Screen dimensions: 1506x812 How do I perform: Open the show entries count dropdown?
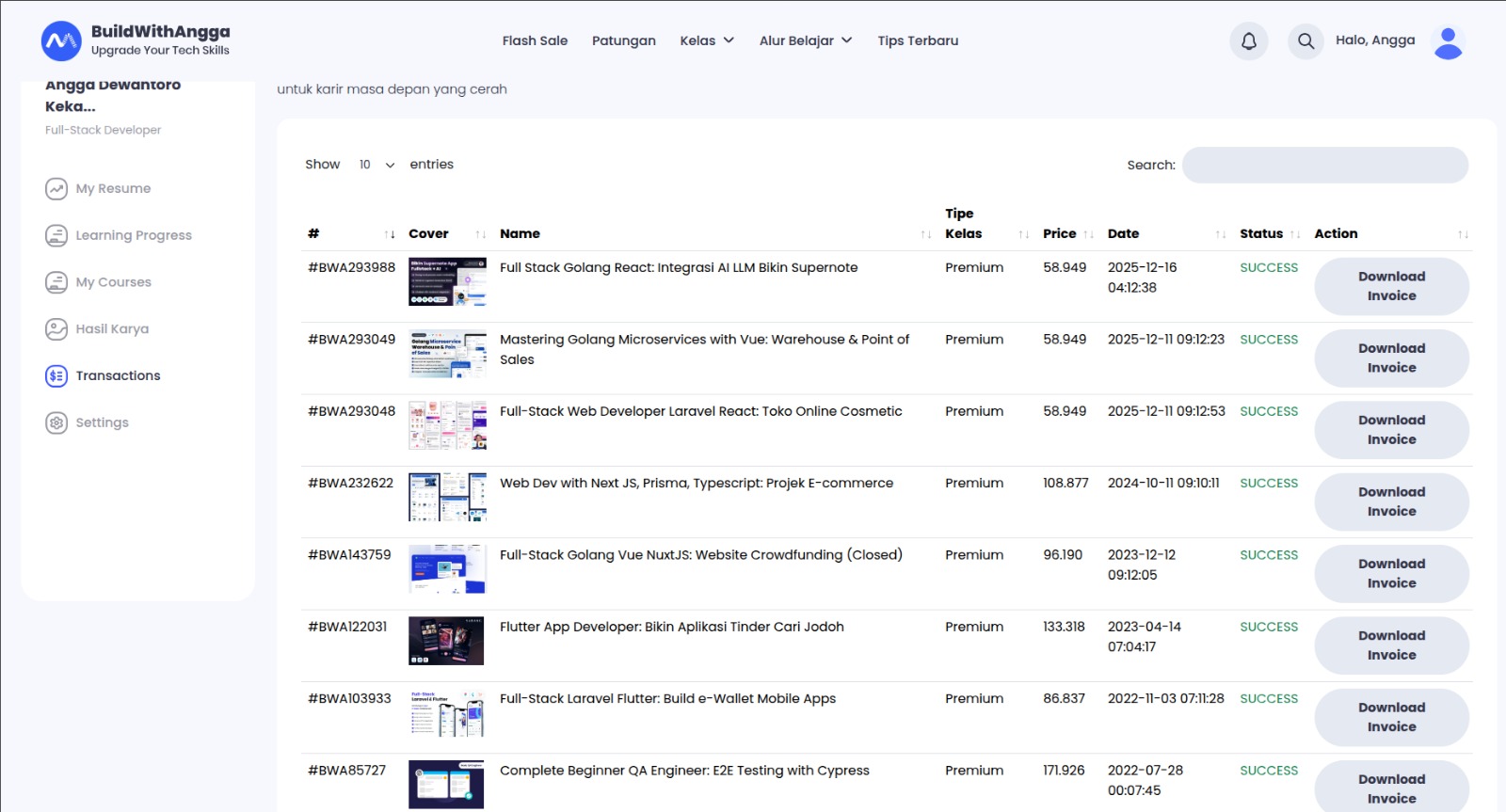click(x=376, y=165)
